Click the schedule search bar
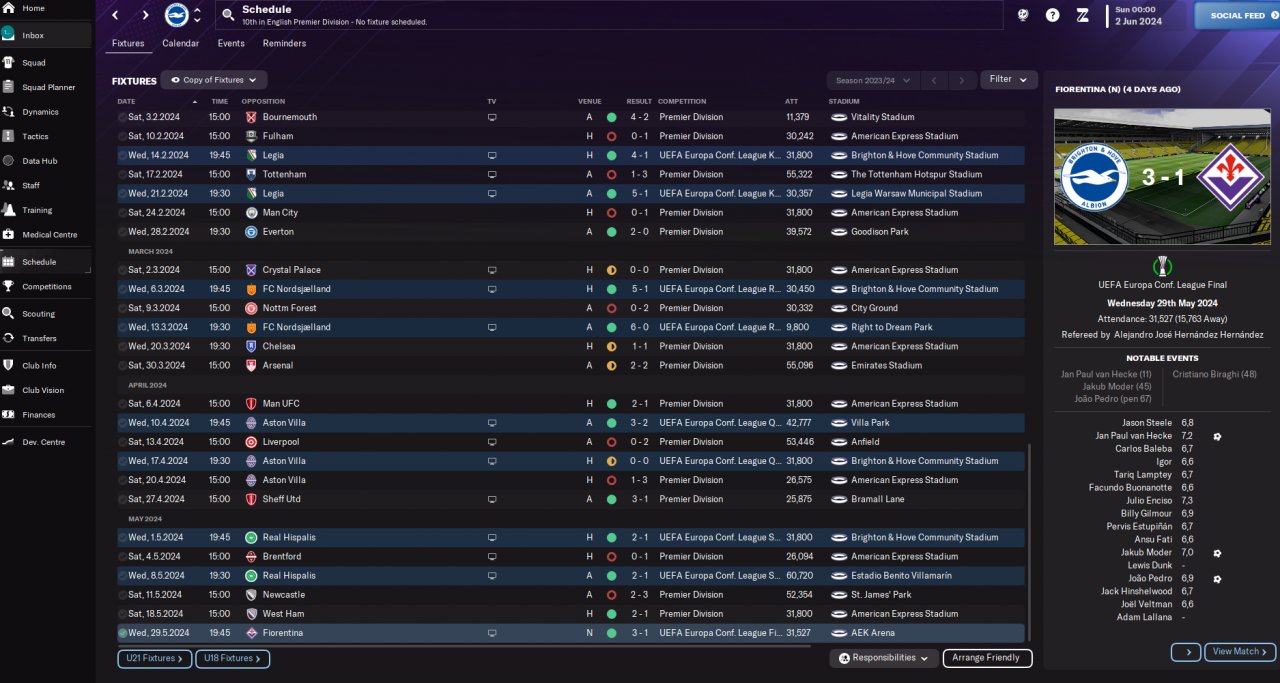 [x=608, y=15]
